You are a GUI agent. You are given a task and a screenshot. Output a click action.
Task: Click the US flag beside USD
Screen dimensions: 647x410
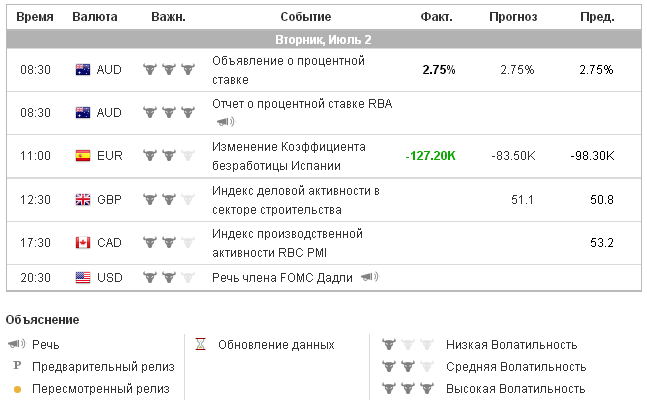(x=83, y=277)
